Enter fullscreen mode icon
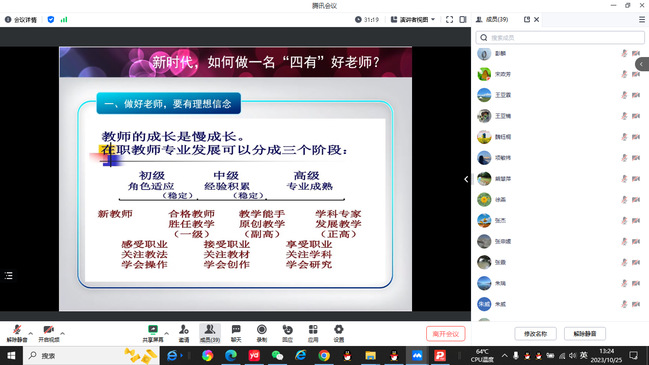The width and height of the screenshot is (649, 365). coord(449,19)
